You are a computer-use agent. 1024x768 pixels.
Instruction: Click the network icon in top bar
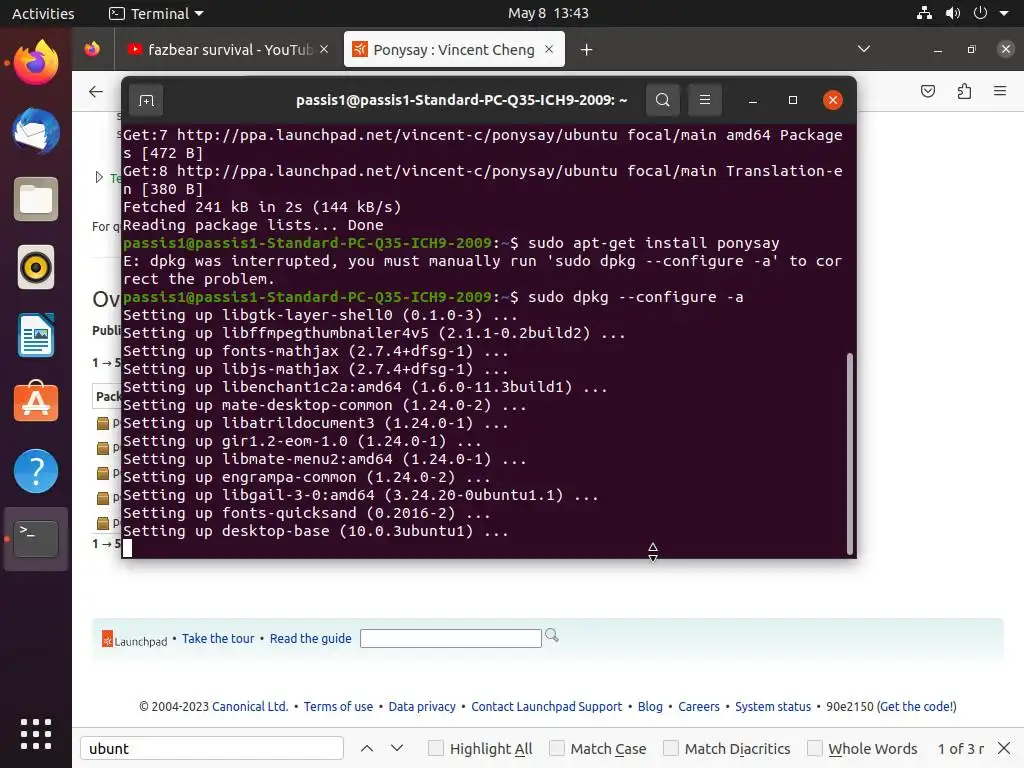[924, 13]
